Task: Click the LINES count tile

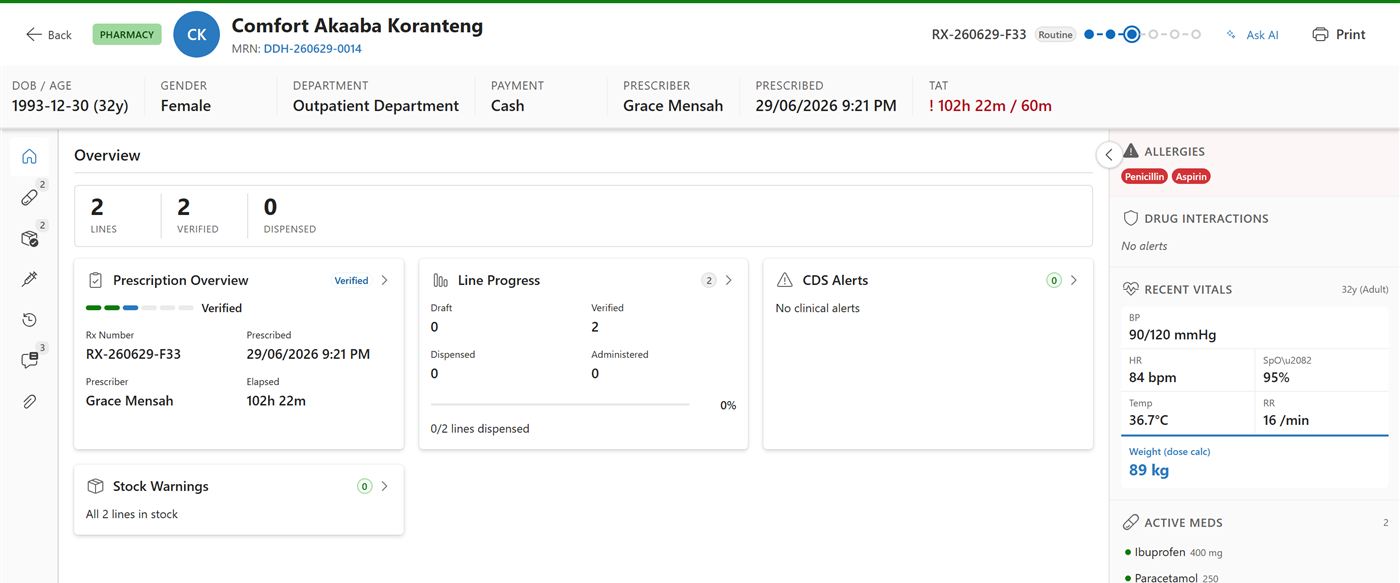Action: 104,216
